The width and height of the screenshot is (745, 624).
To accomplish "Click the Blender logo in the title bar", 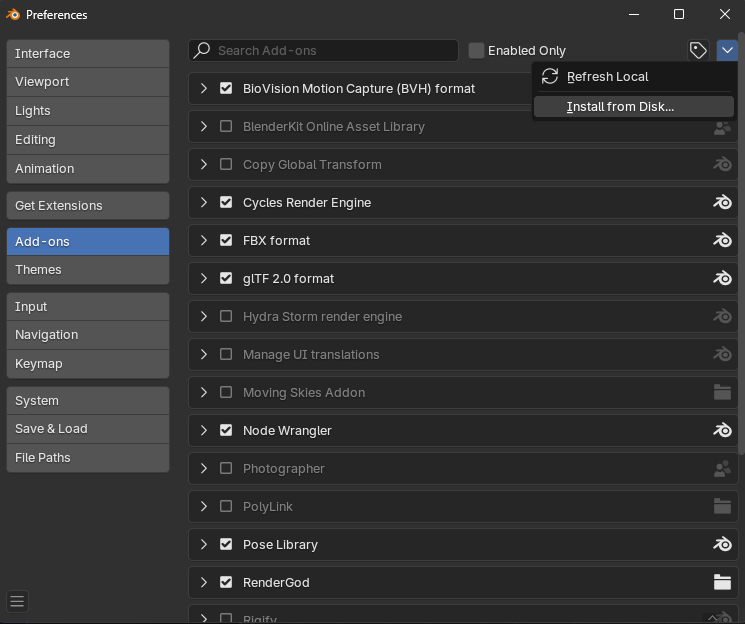I will tap(13, 15).
